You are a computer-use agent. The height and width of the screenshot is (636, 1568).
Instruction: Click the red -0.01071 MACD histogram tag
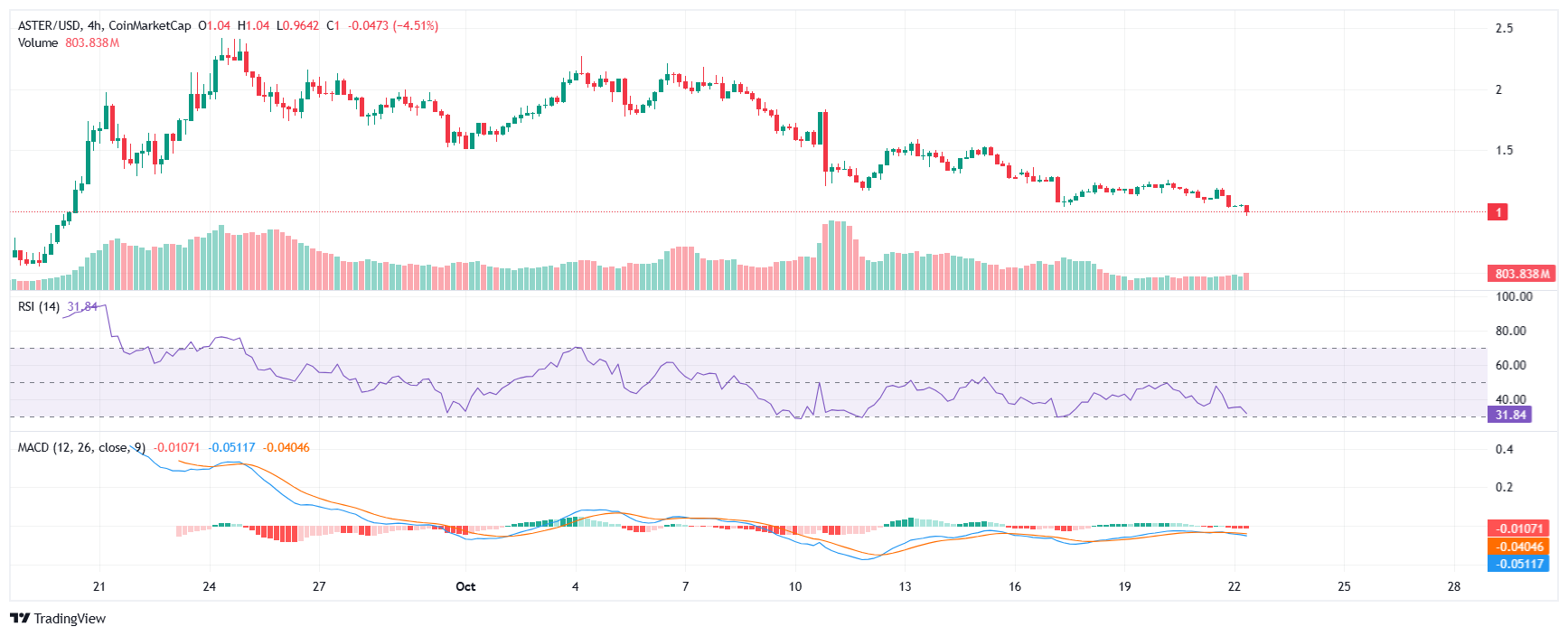(1518, 528)
